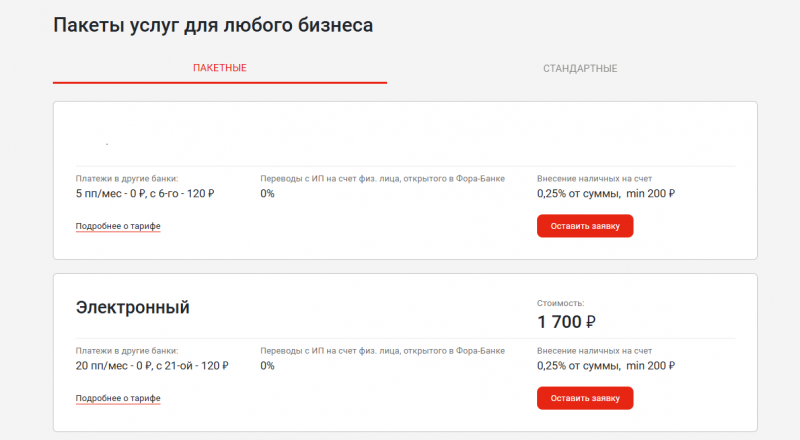Click the "Стоимость:" label
The width and height of the screenshot is (800, 440).
(x=561, y=302)
